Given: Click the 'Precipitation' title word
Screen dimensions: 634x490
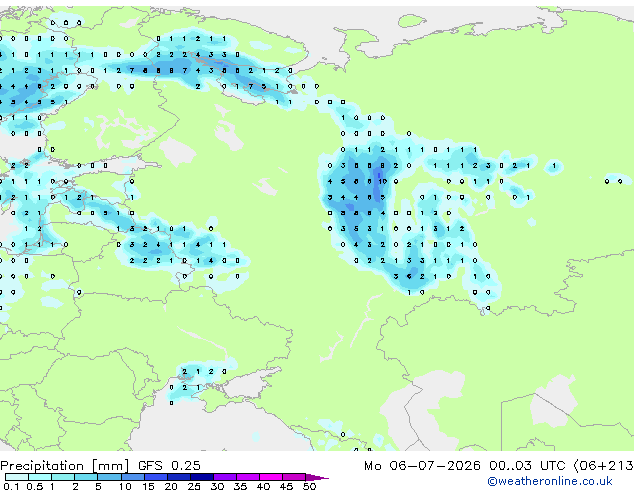Looking at the screenshot, I should pyautogui.click(x=42, y=466).
